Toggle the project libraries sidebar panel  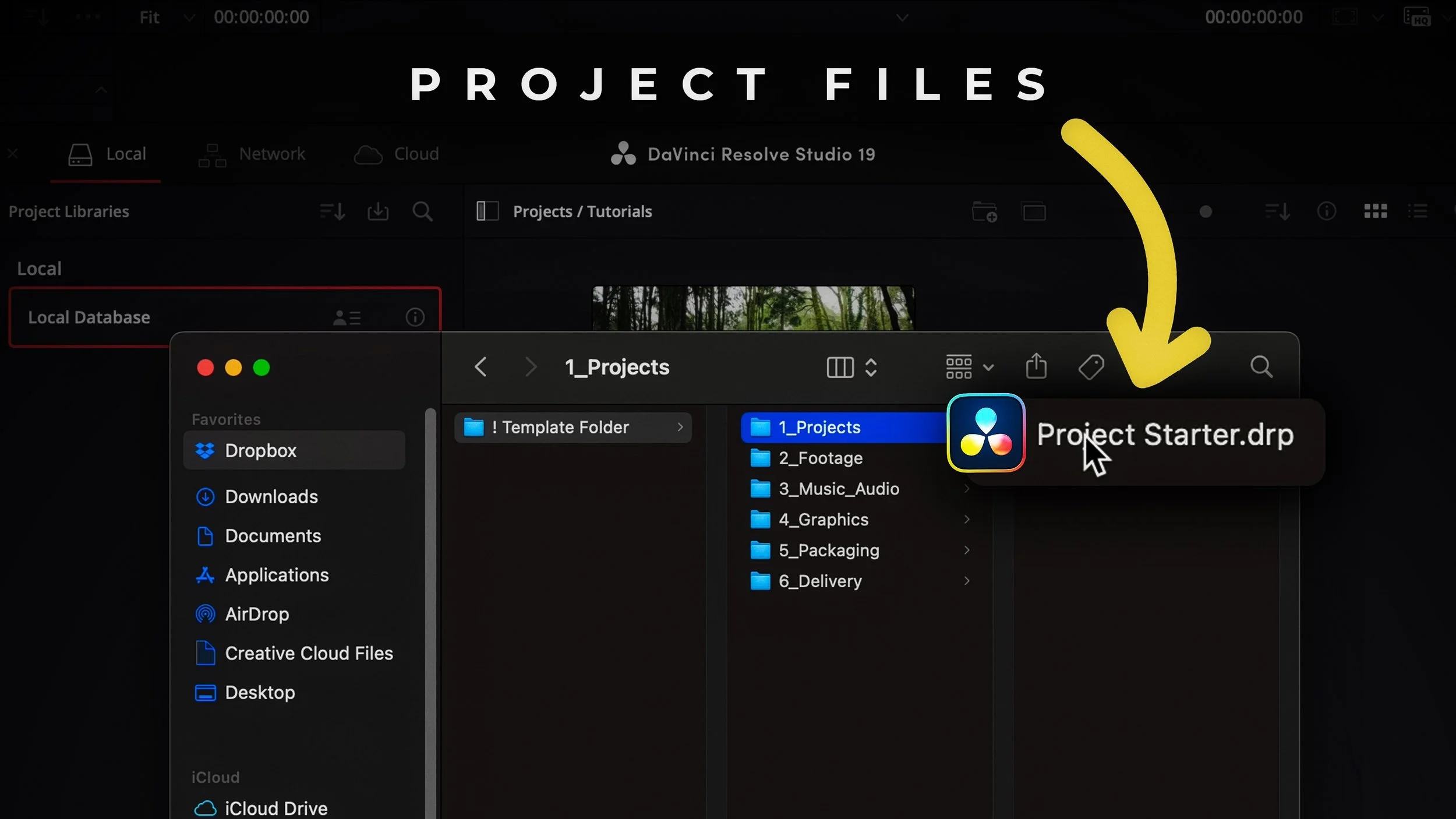[487, 211]
